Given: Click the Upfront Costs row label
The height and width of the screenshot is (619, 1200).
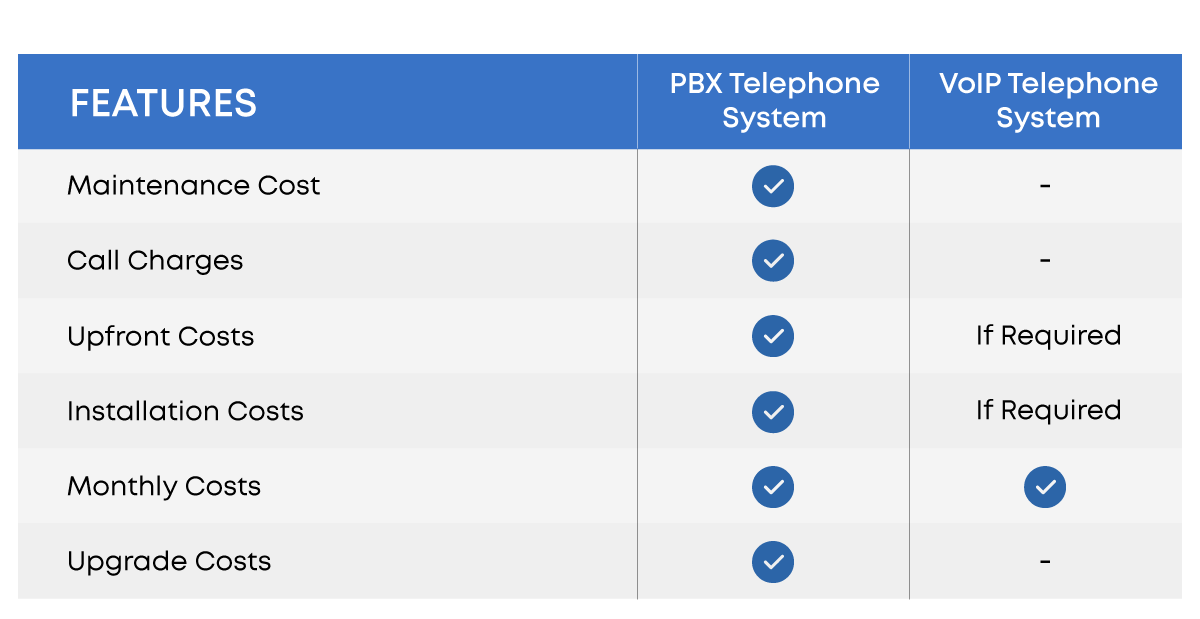Looking at the screenshot, I should pos(161,336).
